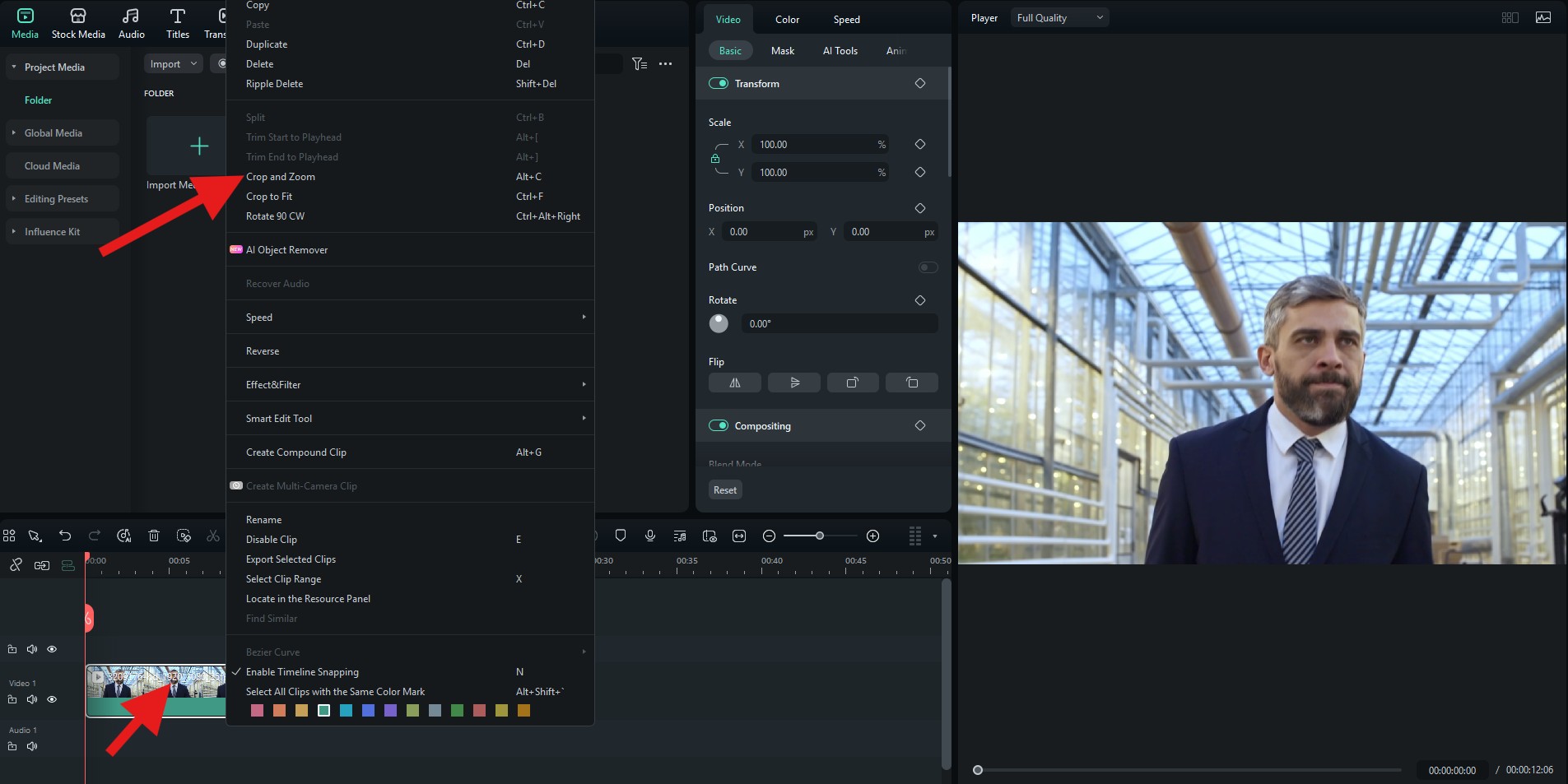Viewport: 1568px width, 784px height.
Task: Zoom out timeline with minus icon
Action: point(769,536)
